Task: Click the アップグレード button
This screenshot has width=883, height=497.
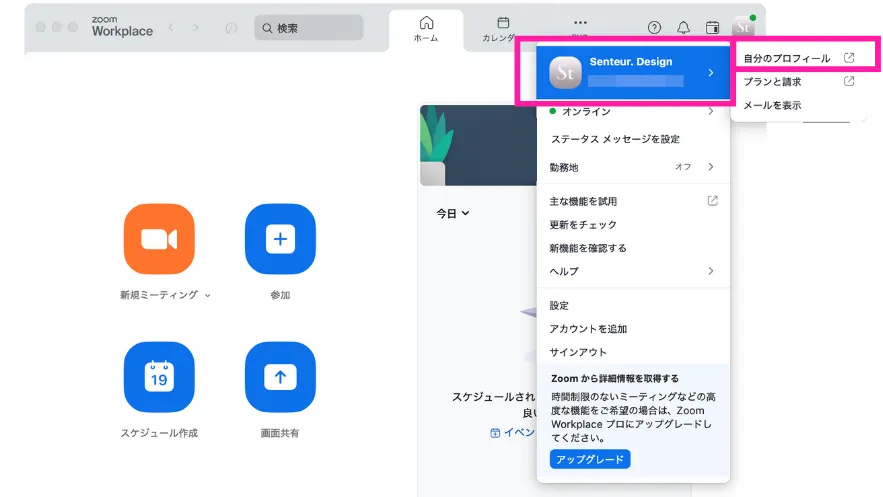Action: click(x=590, y=459)
